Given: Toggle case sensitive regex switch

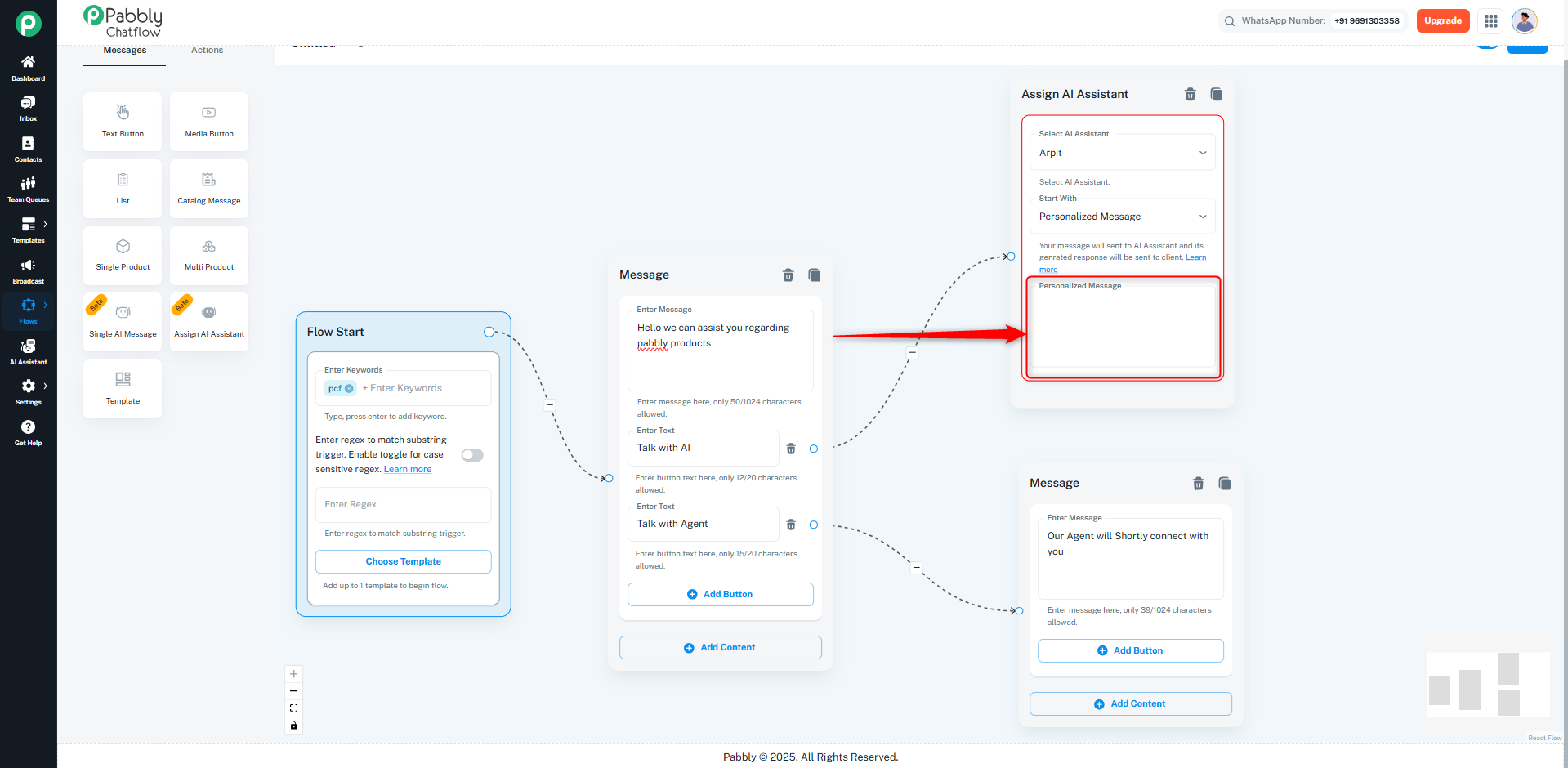Looking at the screenshot, I should (472, 455).
